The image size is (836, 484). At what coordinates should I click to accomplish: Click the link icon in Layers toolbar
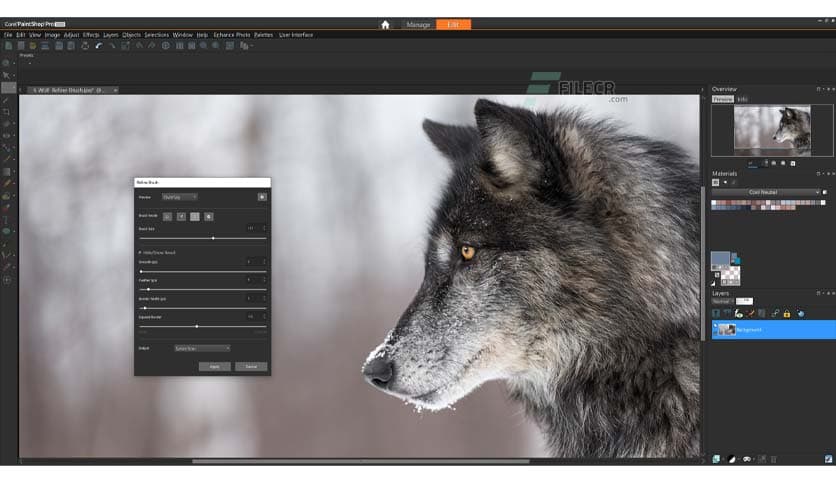(x=775, y=314)
